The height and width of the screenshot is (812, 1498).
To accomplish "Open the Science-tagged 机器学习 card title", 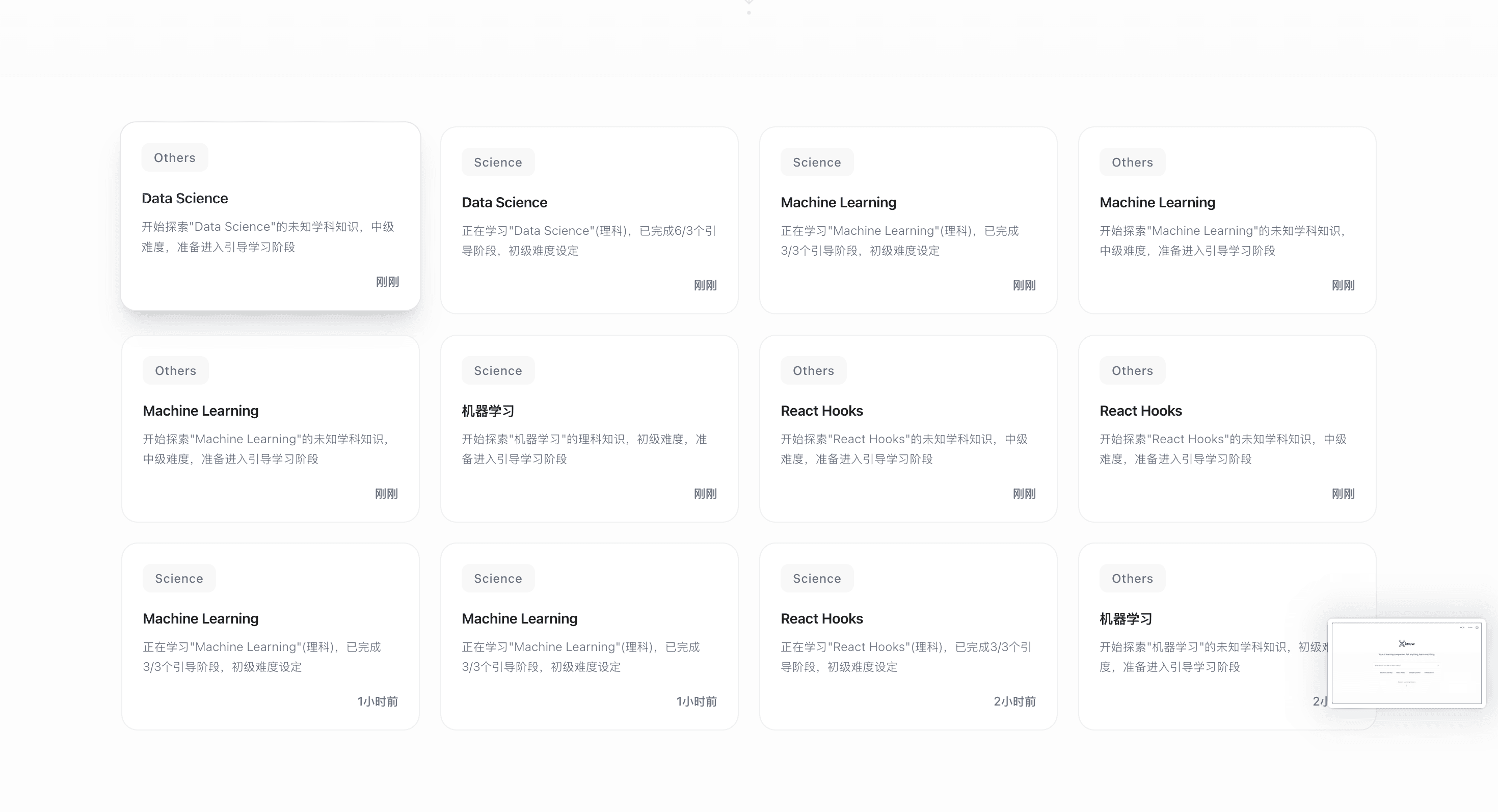I will pos(488,411).
